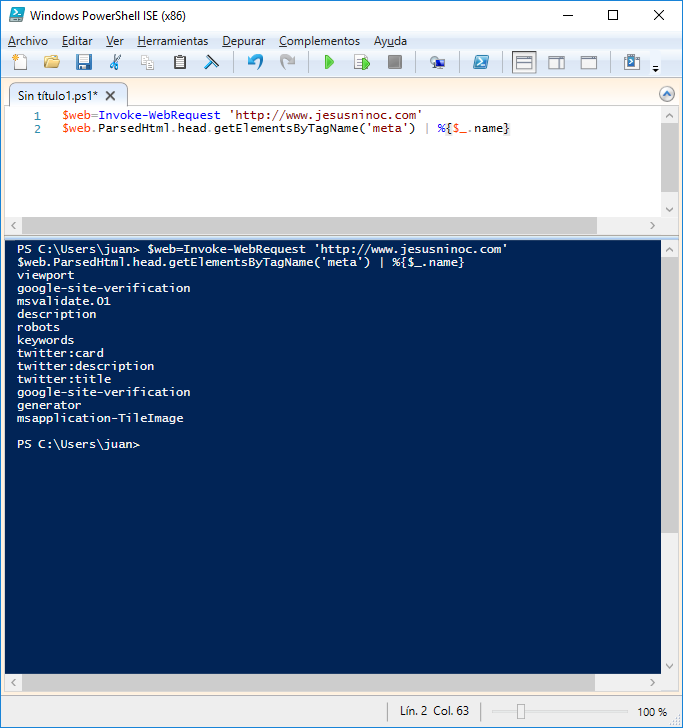Image resolution: width=683 pixels, height=728 pixels.
Task: Click the script editor vertical scrollbar down arrow
Action: pos(669,209)
